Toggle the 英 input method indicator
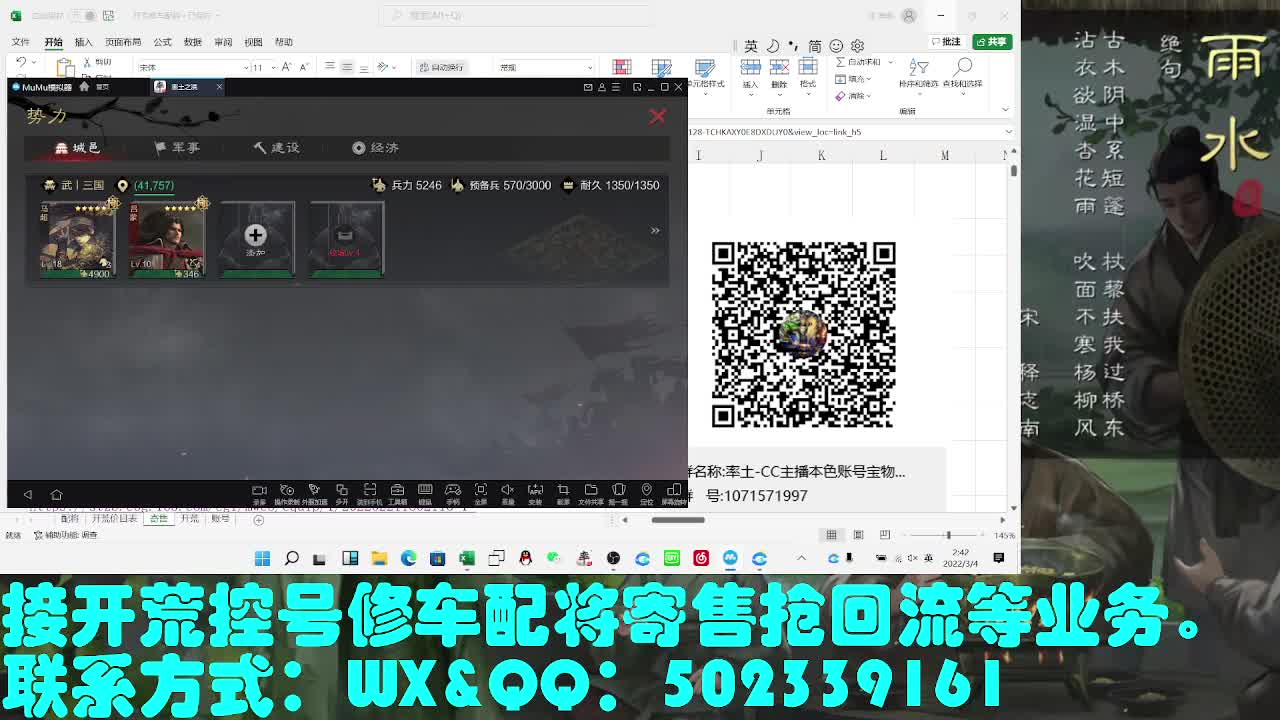The image size is (1280, 720). [752, 45]
